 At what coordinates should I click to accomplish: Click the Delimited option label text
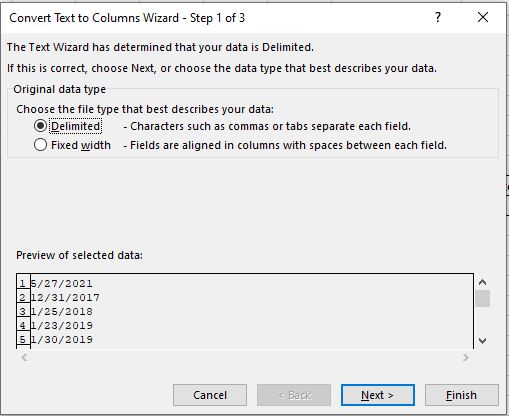pyautogui.click(x=76, y=126)
